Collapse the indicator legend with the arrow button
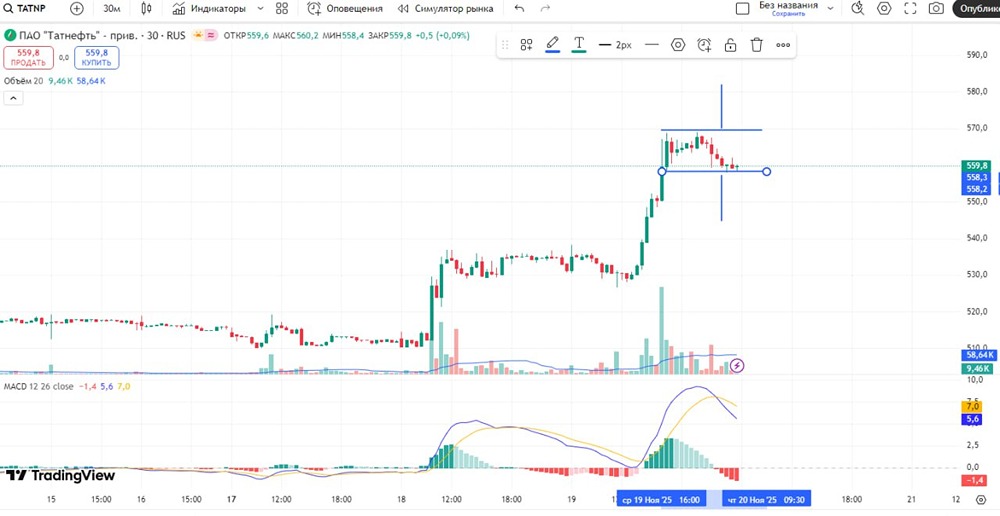Screen dimensions: 1000x516 [x=13, y=98]
